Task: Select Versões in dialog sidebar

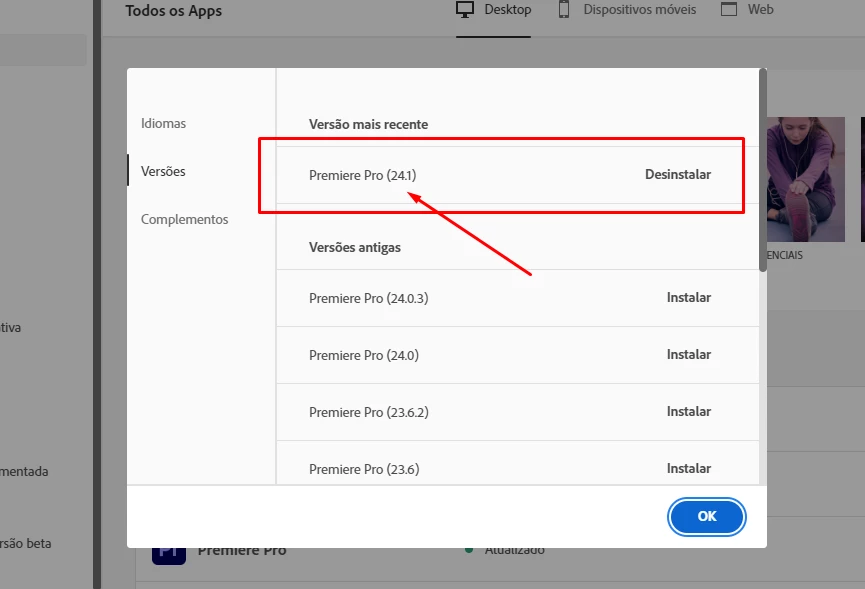Action: tap(163, 172)
